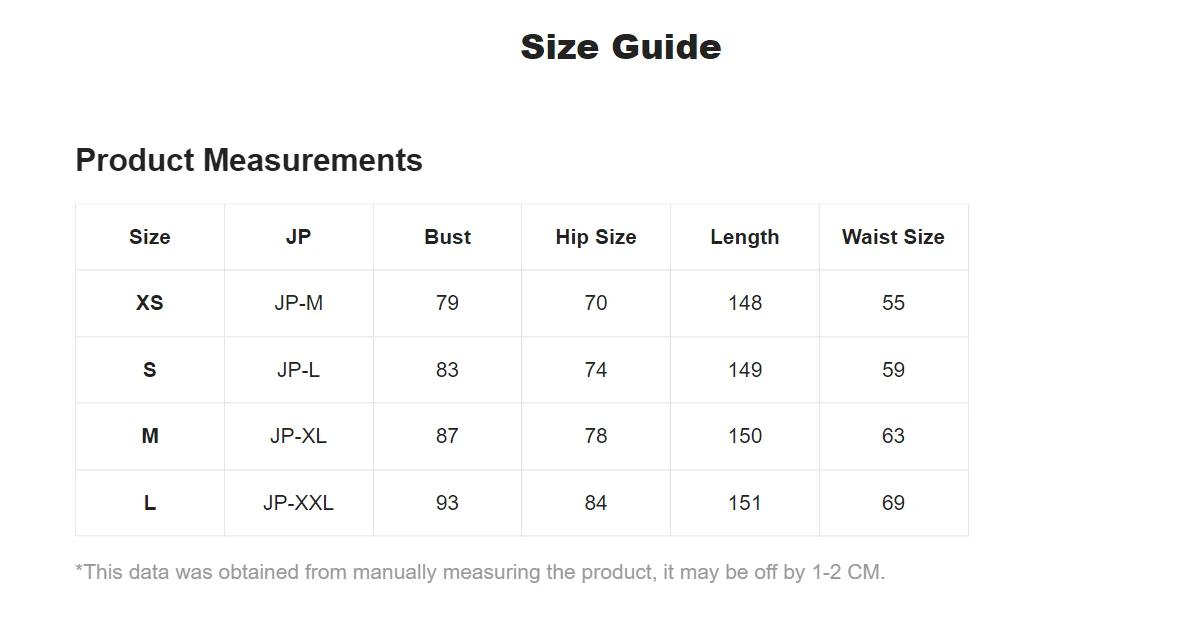Click the Waist Size column header
Screen dimensions: 1204x621
(893, 237)
